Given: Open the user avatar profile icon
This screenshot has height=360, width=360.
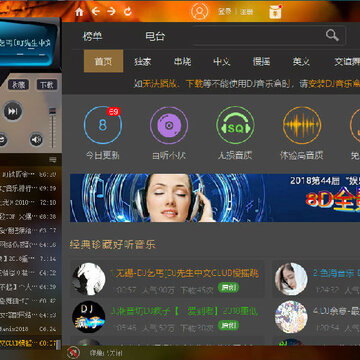Looking at the screenshot, I should pyautogui.click(x=199, y=11).
